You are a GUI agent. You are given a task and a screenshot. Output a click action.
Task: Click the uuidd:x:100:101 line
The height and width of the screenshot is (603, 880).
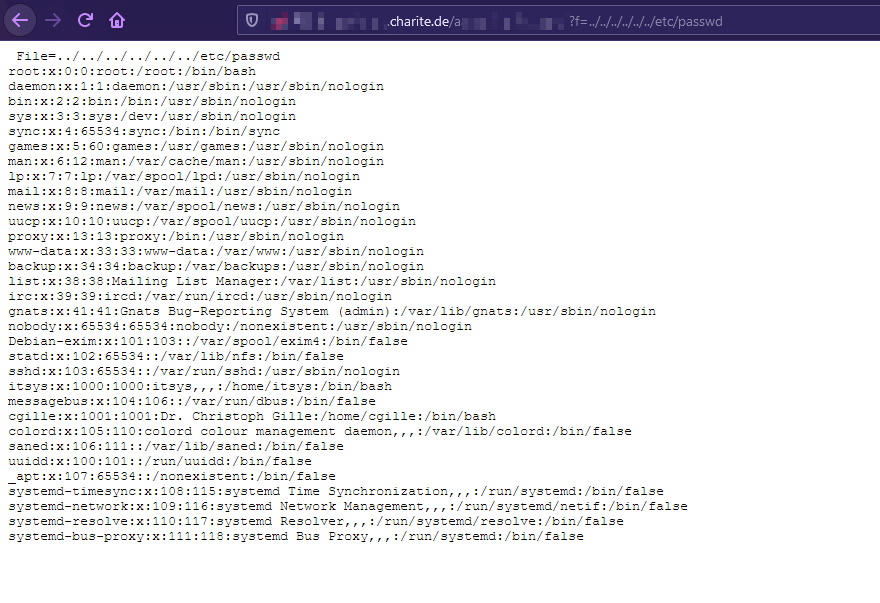(x=160, y=462)
